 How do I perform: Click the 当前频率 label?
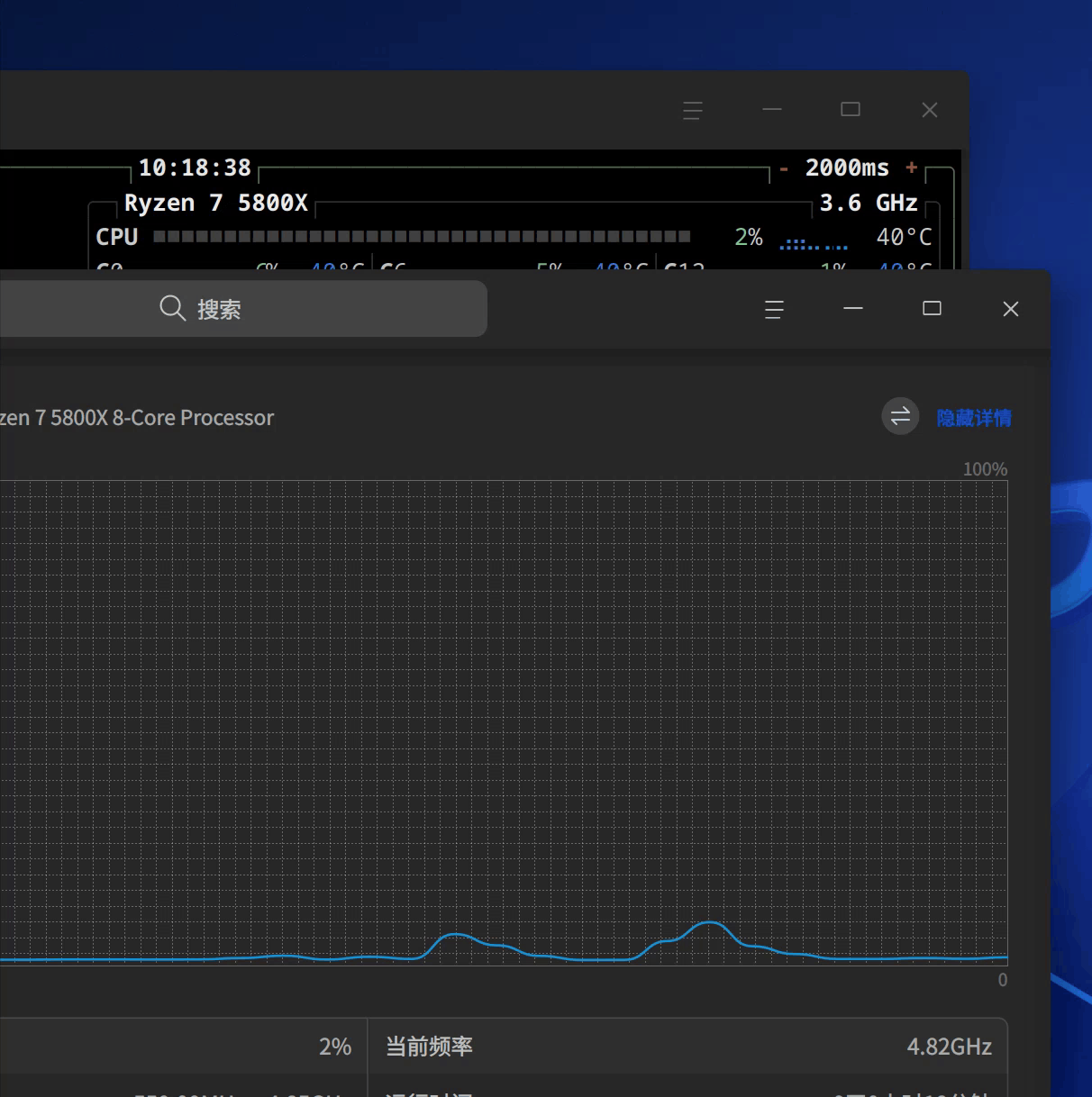pos(430,1047)
